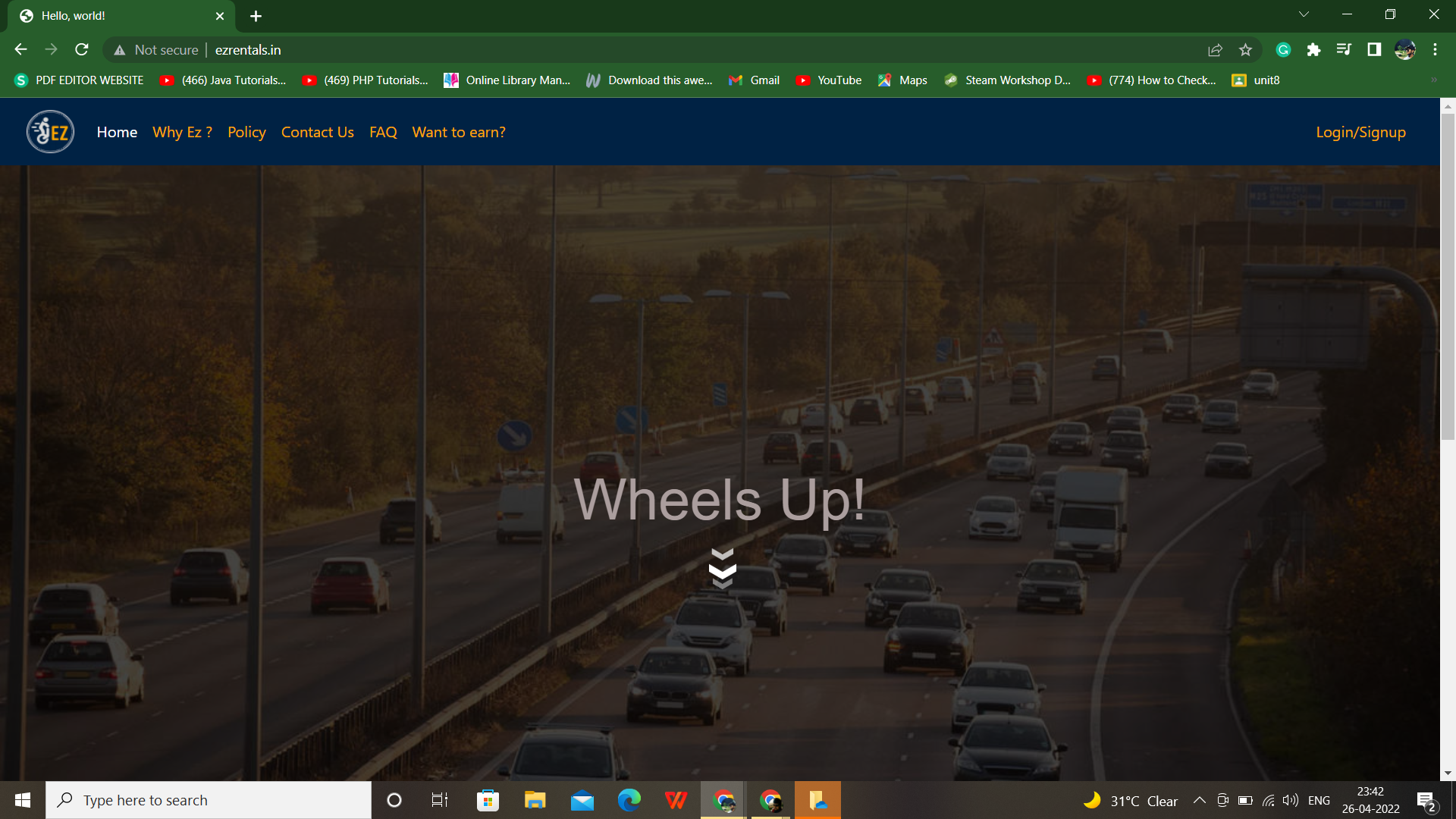Open the Policy page
Screen dimensions: 1456x819
tap(246, 132)
